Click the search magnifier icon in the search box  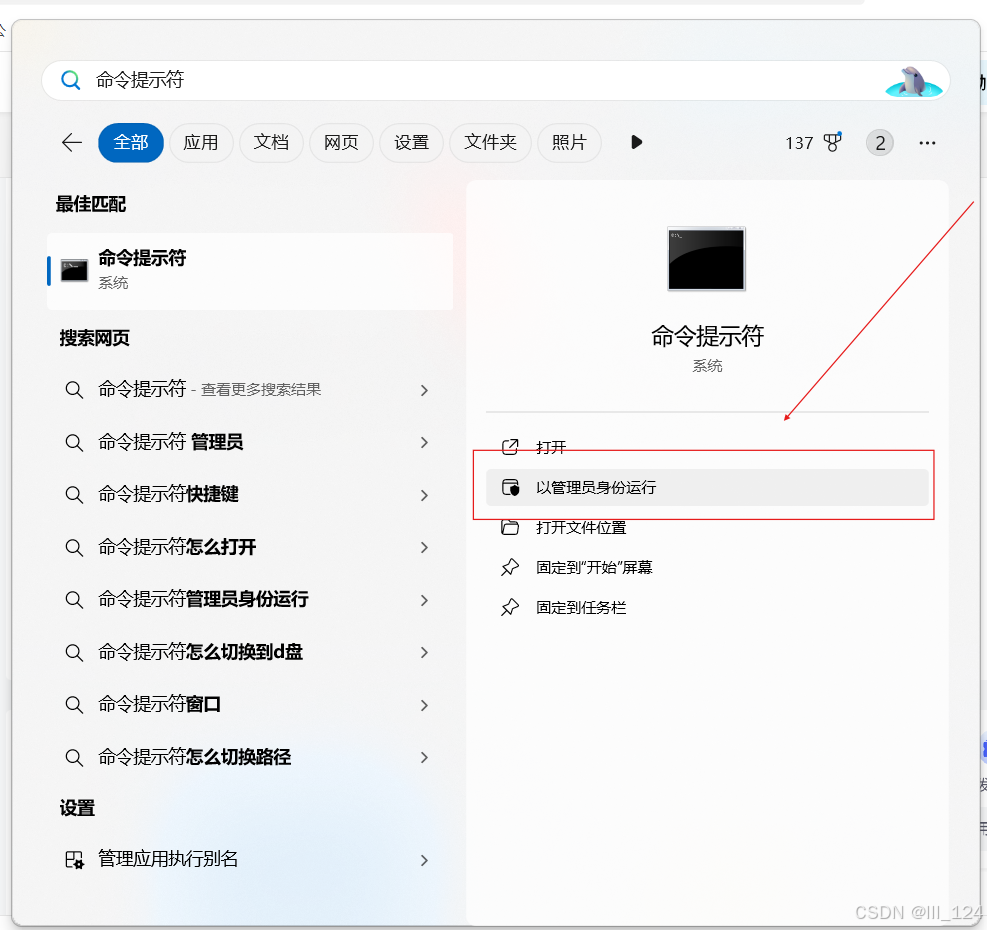(70, 80)
